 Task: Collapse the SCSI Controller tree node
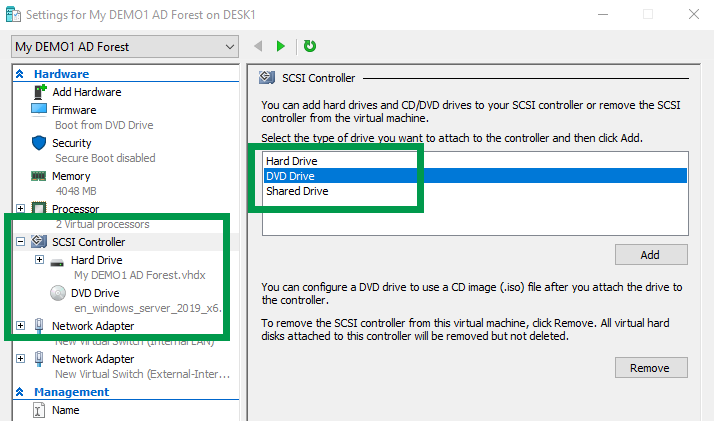coord(21,242)
